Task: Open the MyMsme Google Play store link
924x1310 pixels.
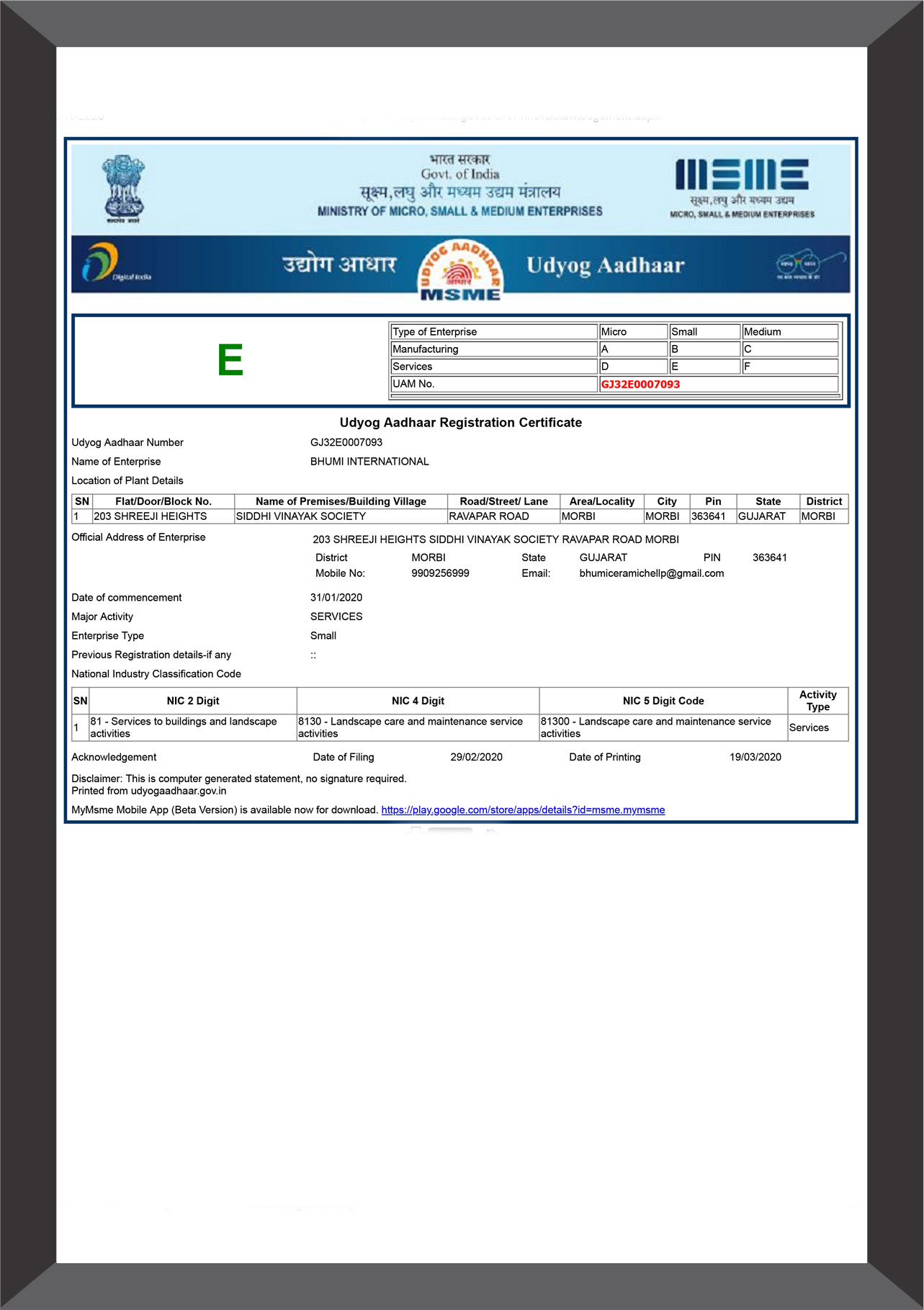Action: pos(523,810)
